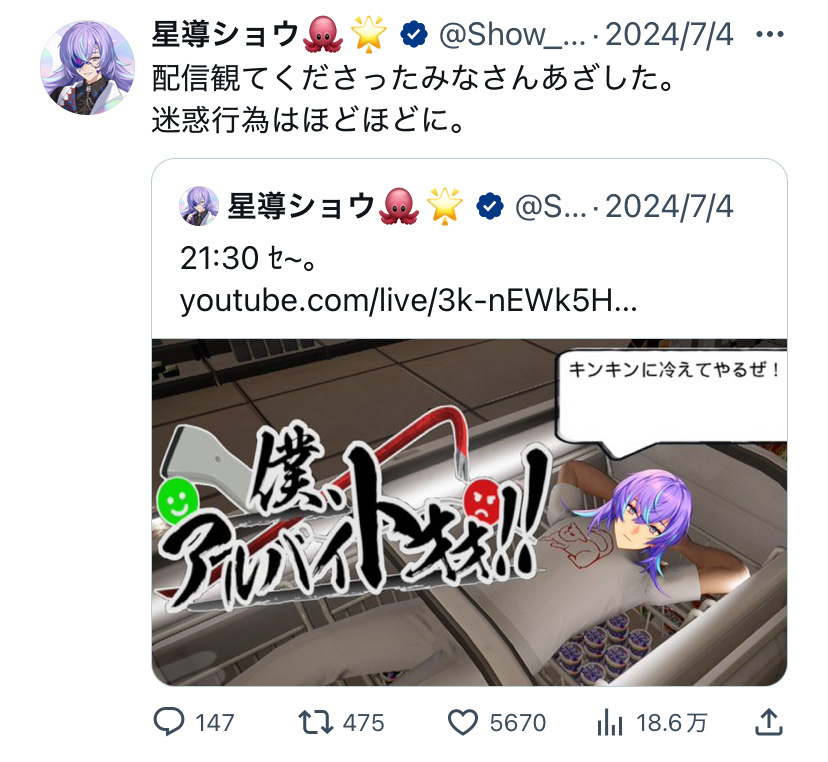
Task: Open the reply icon with 147 comments
Action: [x=169, y=722]
